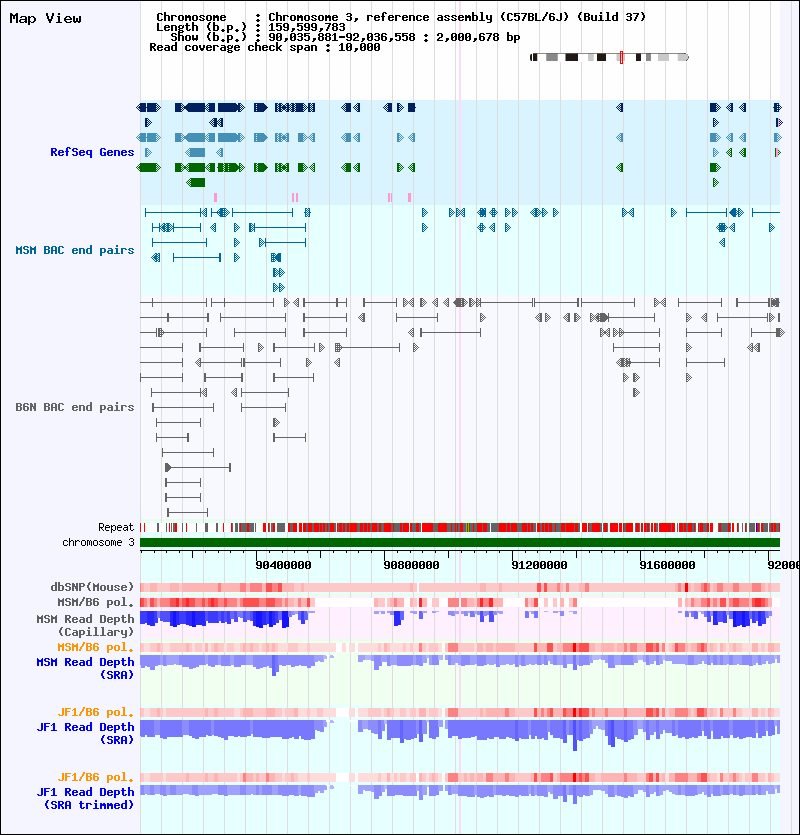Click the 91200000 ruler coordinate label

pyautogui.click(x=540, y=565)
